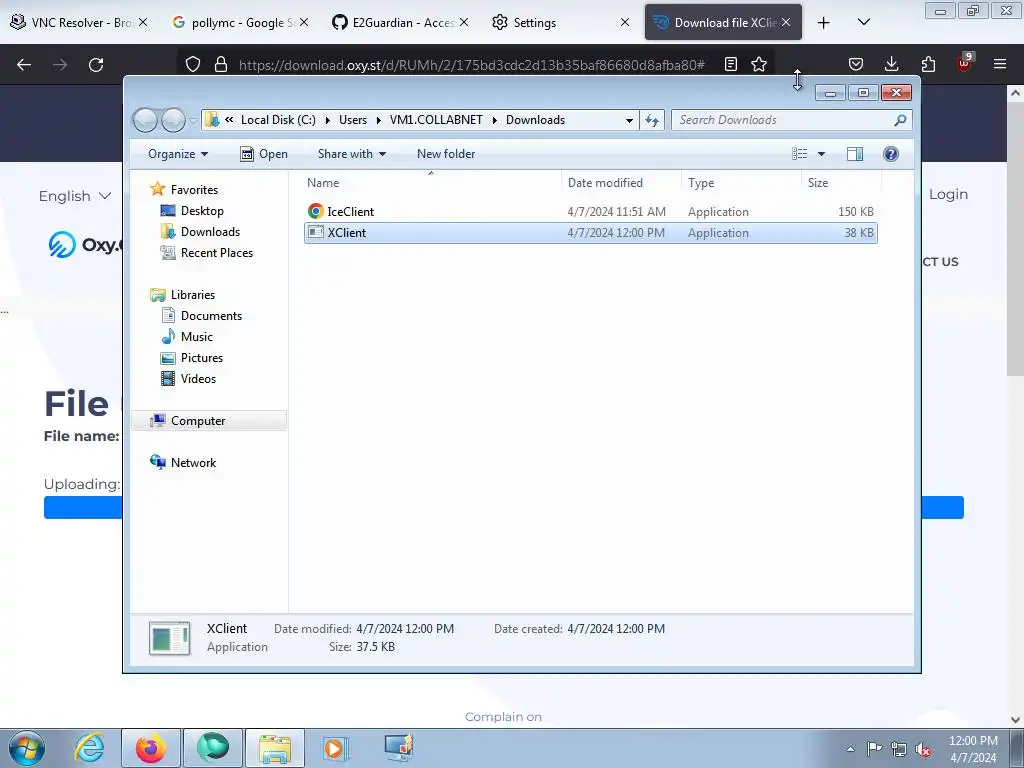This screenshot has height=768, width=1024.
Task: Click the Explorer forward button
Action: click(173, 120)
